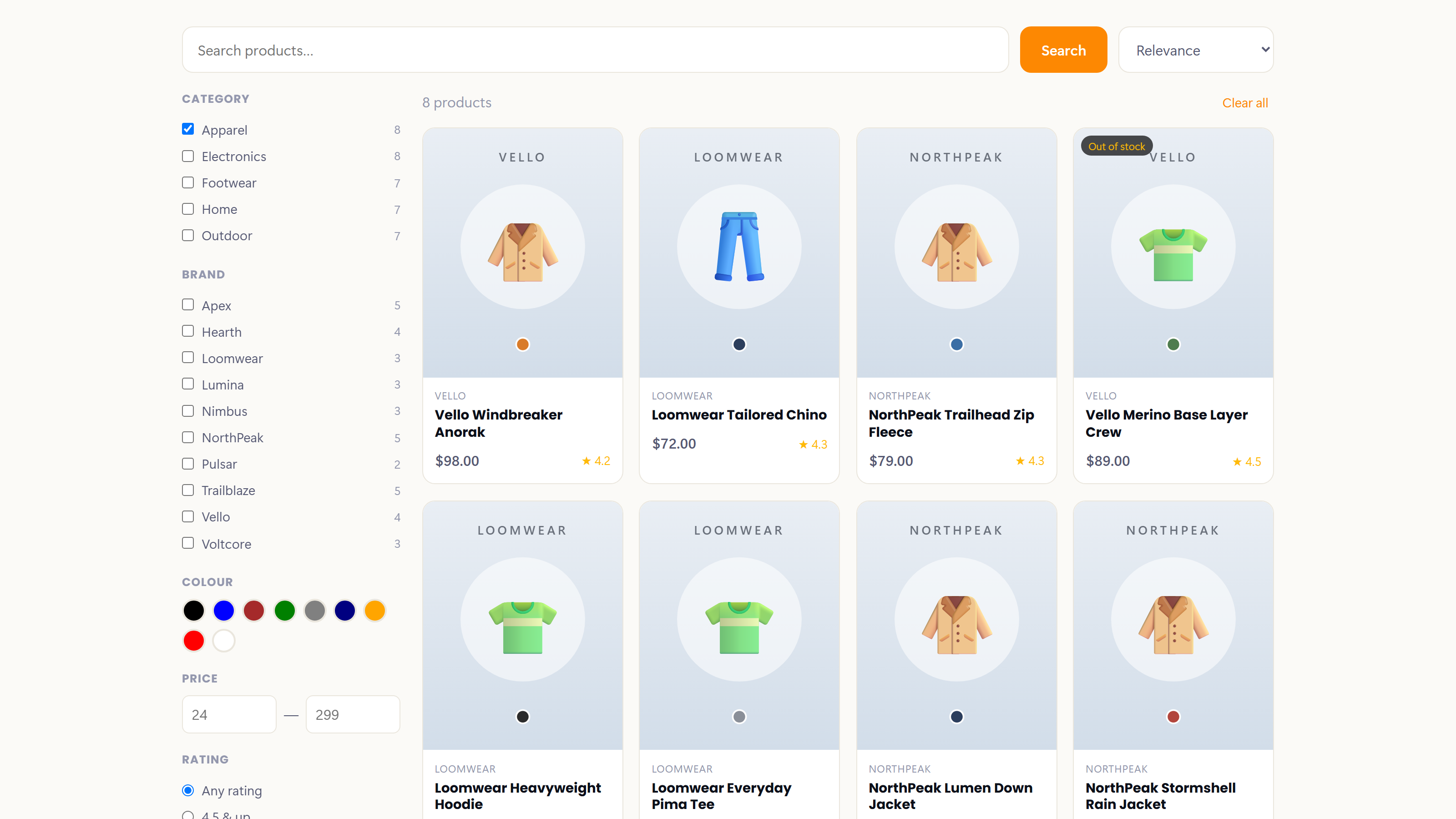Check the Electronics category checkbox
The width and height of the screenshot is (1456, 819).
[187, 156]
